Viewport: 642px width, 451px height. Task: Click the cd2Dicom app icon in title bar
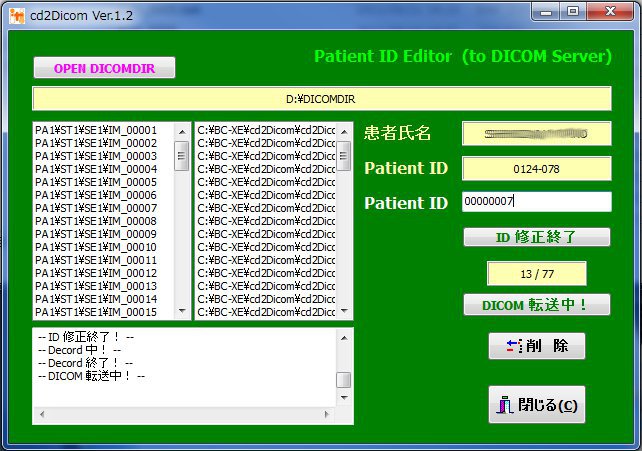pos(17,16)
